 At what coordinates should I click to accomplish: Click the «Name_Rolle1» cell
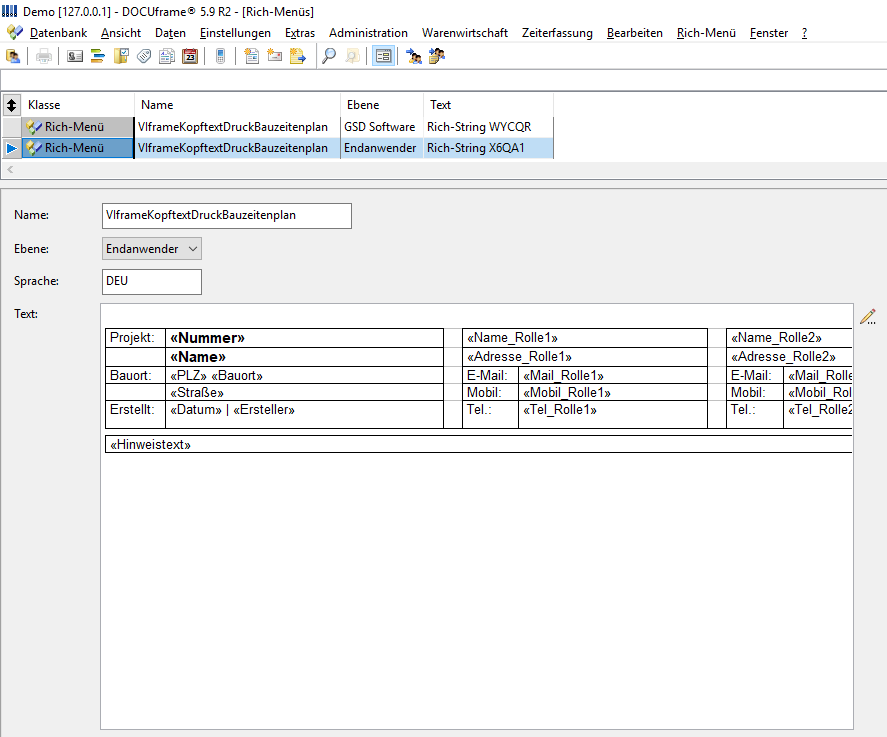pyautogui.click(x=585, y=338)
